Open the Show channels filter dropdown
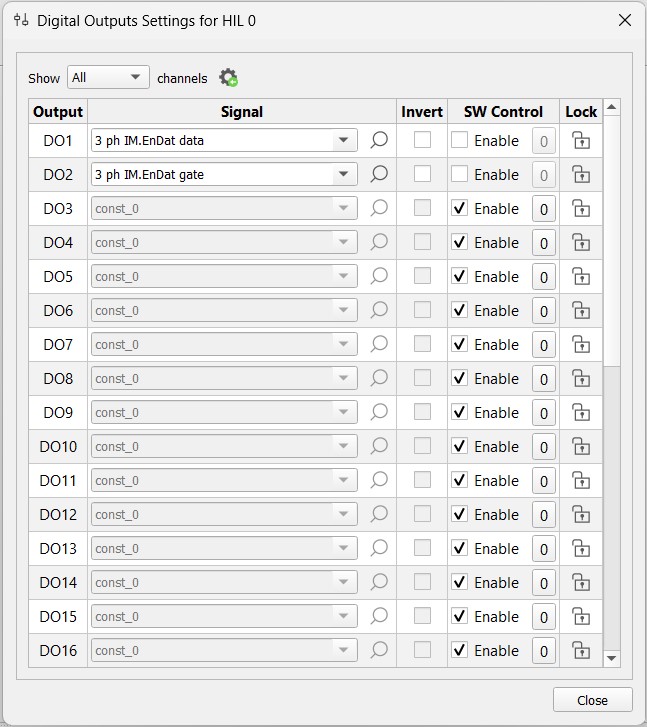647x727 pixels. (x=108, y=78)
